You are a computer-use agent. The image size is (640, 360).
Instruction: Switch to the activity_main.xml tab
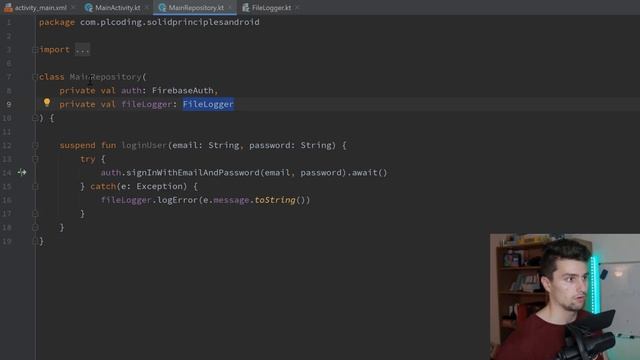click(x=40, y=7)
